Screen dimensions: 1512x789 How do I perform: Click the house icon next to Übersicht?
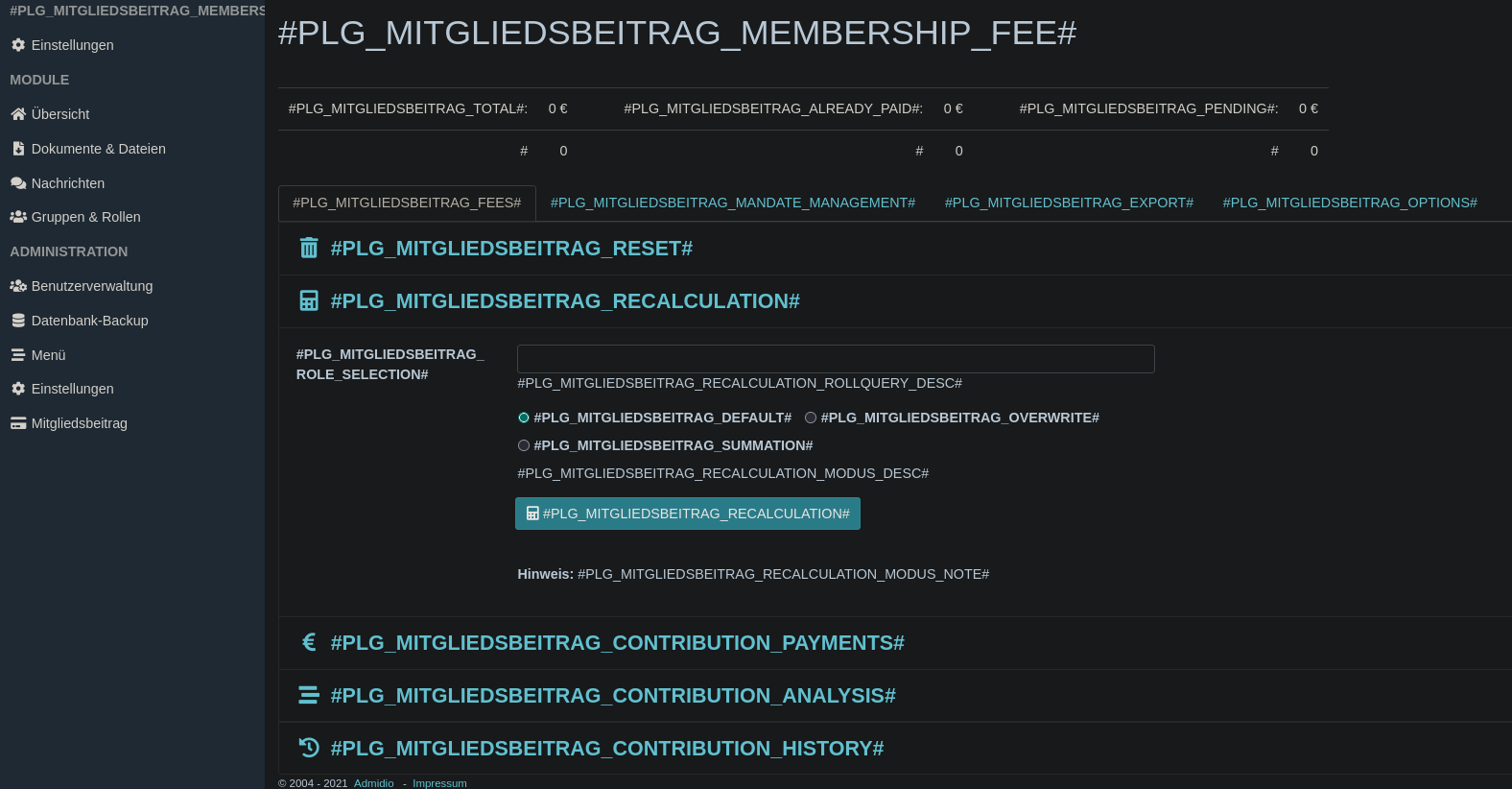point(18,114)
